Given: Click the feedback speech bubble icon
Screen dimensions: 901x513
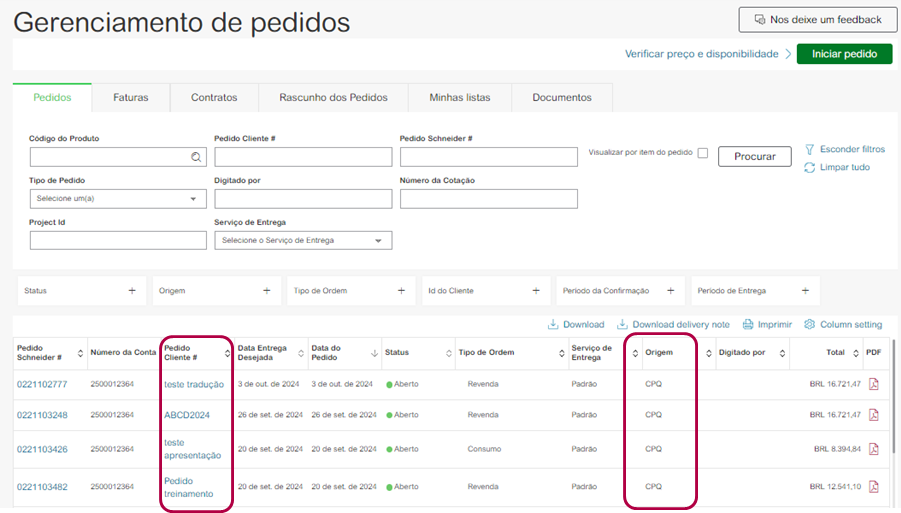Looking at the screenshot, I should (x=760, y=20).
